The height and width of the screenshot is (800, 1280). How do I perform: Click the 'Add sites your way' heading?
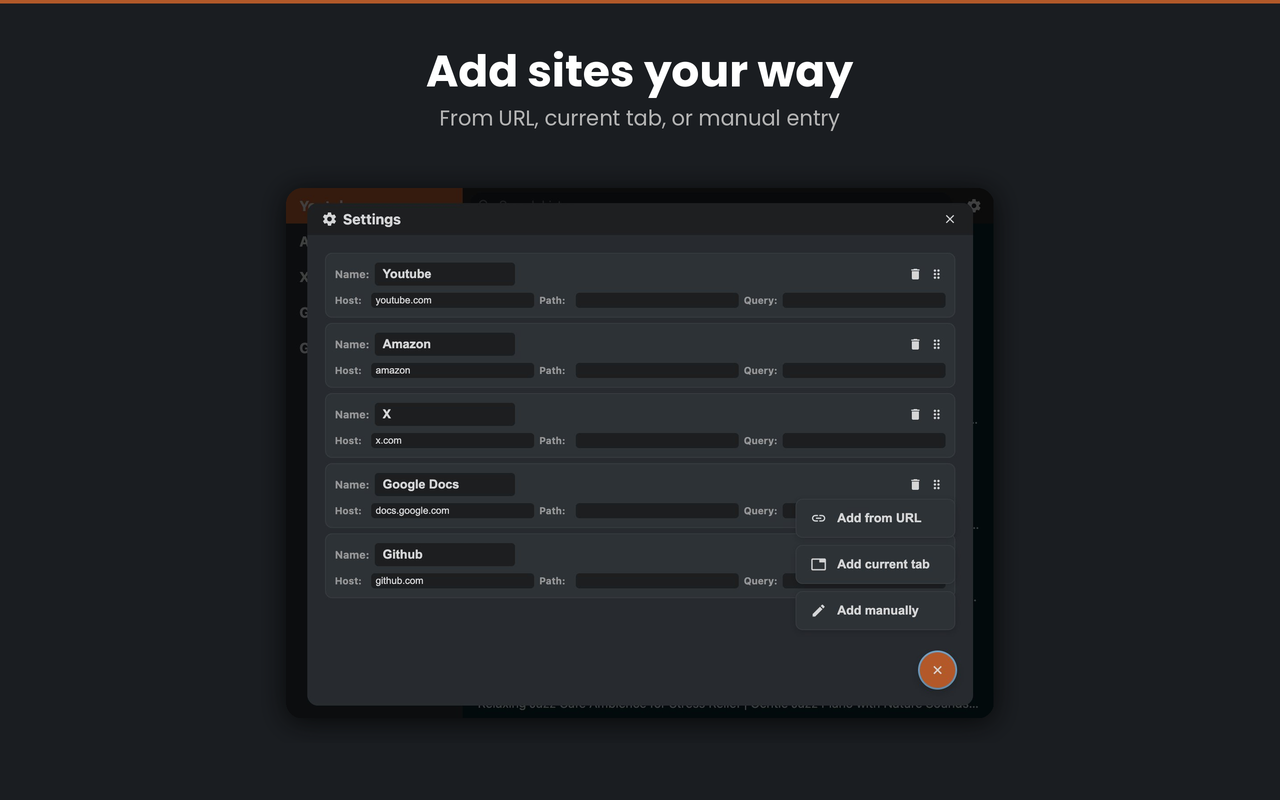[640, 72]
